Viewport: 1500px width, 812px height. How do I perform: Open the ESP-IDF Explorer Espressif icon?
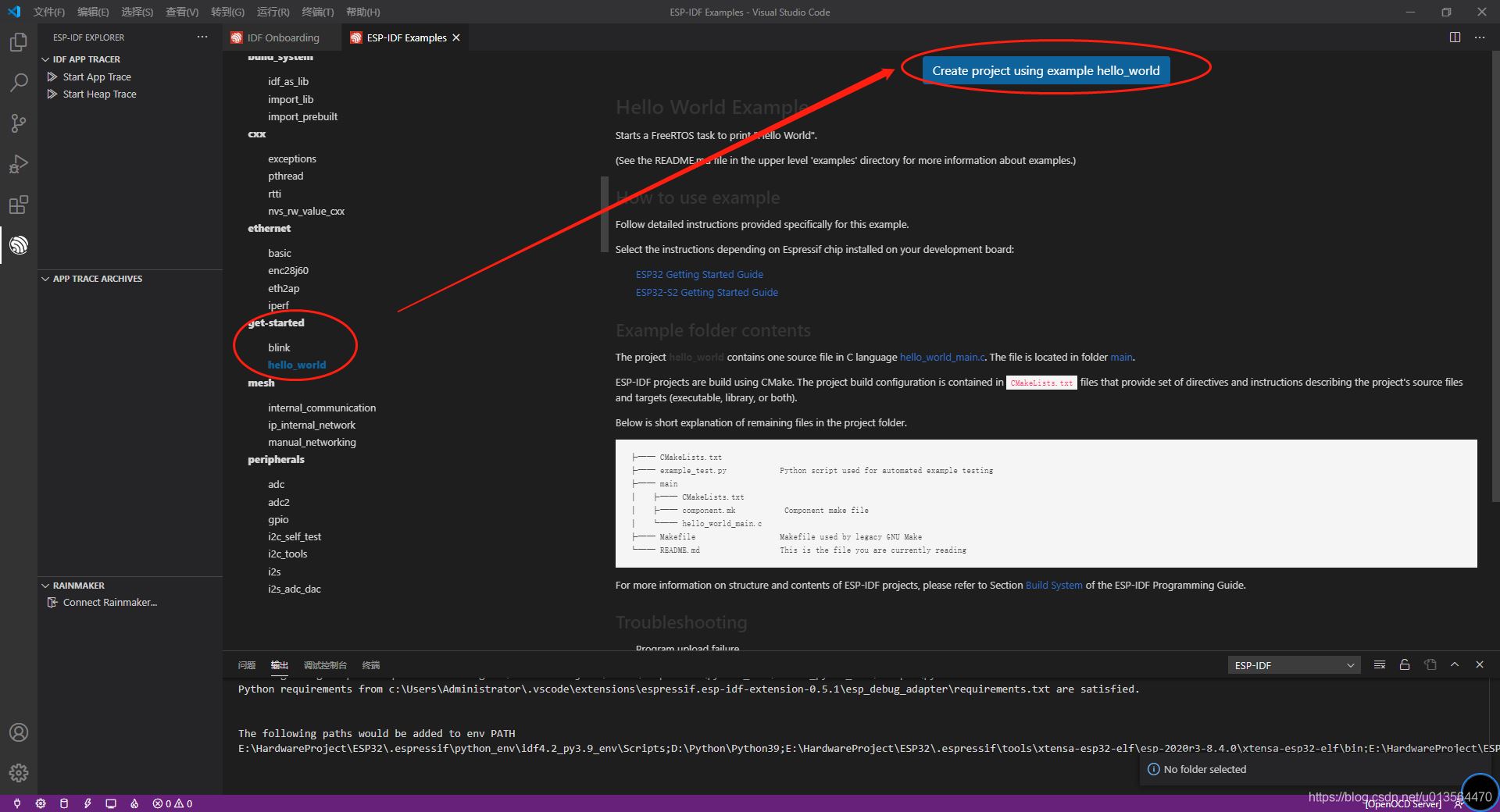[19, 245]
